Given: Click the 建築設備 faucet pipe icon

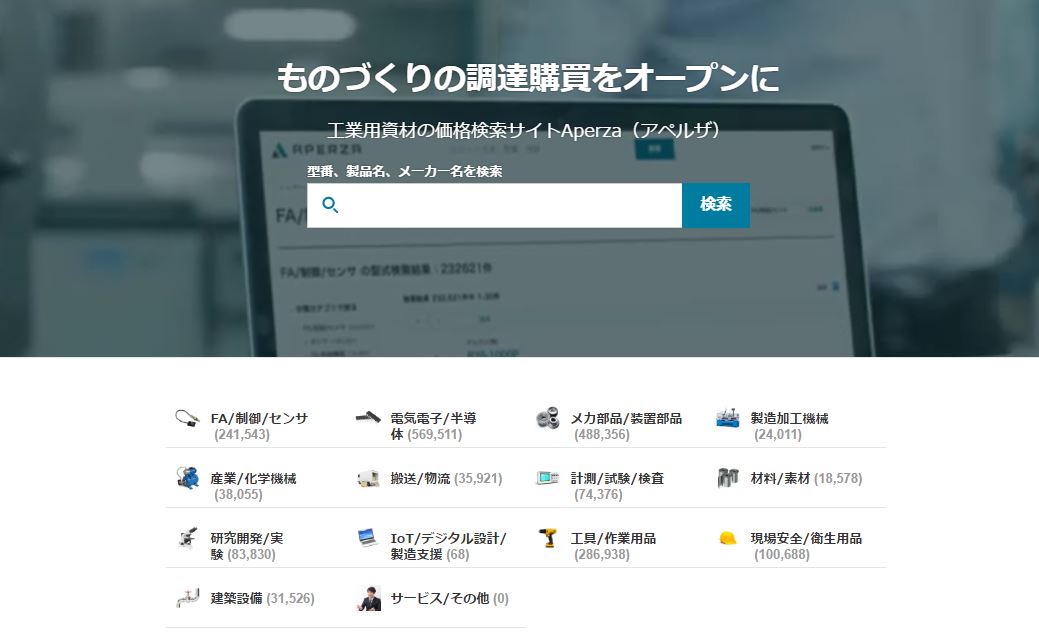Looking at the screenshot, I should point(187,598).
